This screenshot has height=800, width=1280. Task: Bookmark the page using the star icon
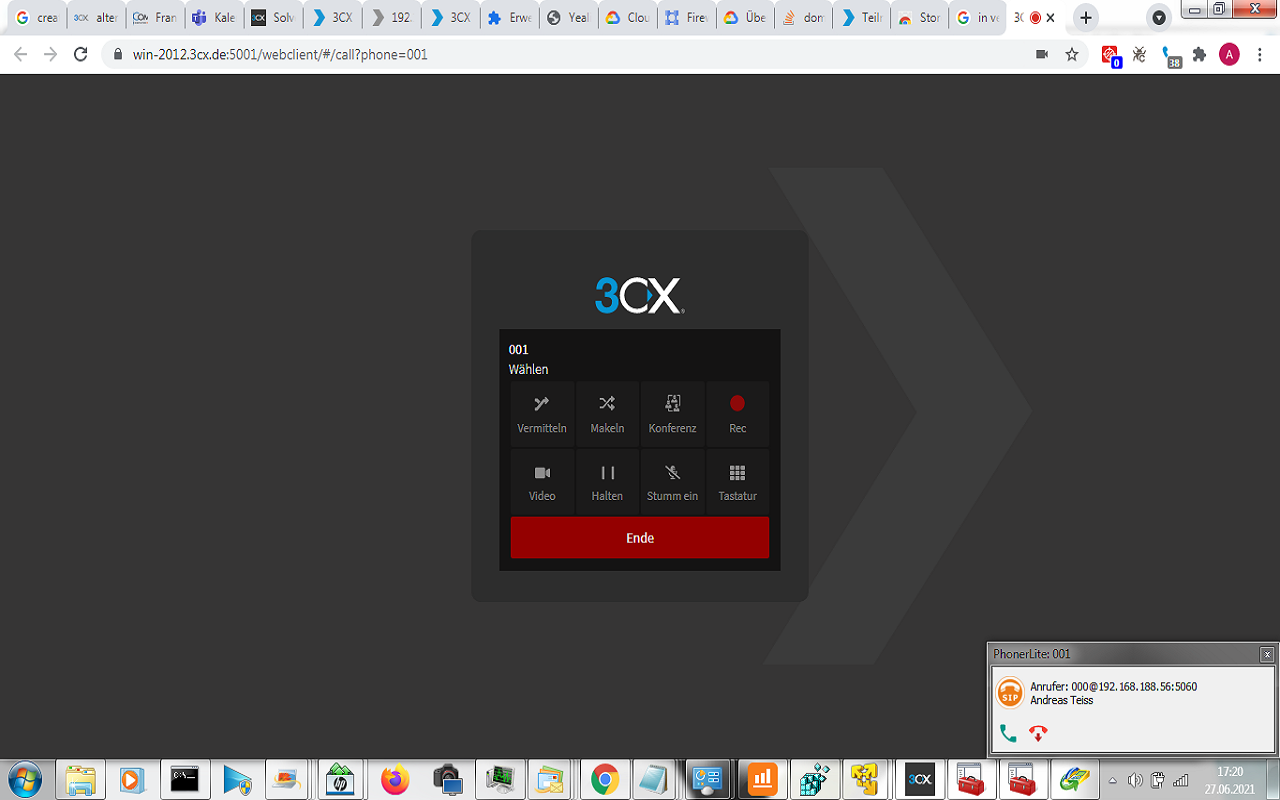(x=1071, y=54)
